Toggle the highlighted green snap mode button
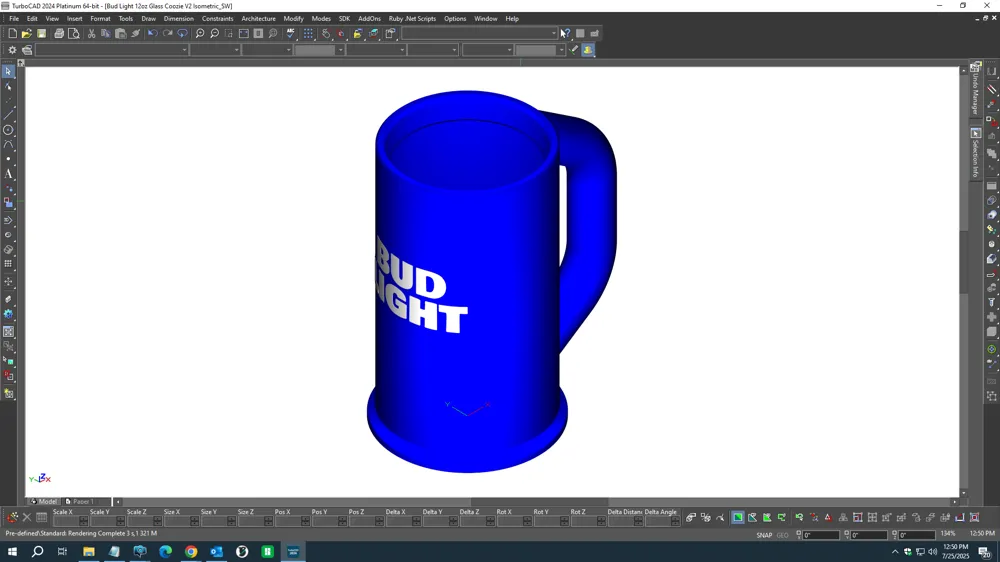Viewport: 1000px width, 562px height. [737, 517]
